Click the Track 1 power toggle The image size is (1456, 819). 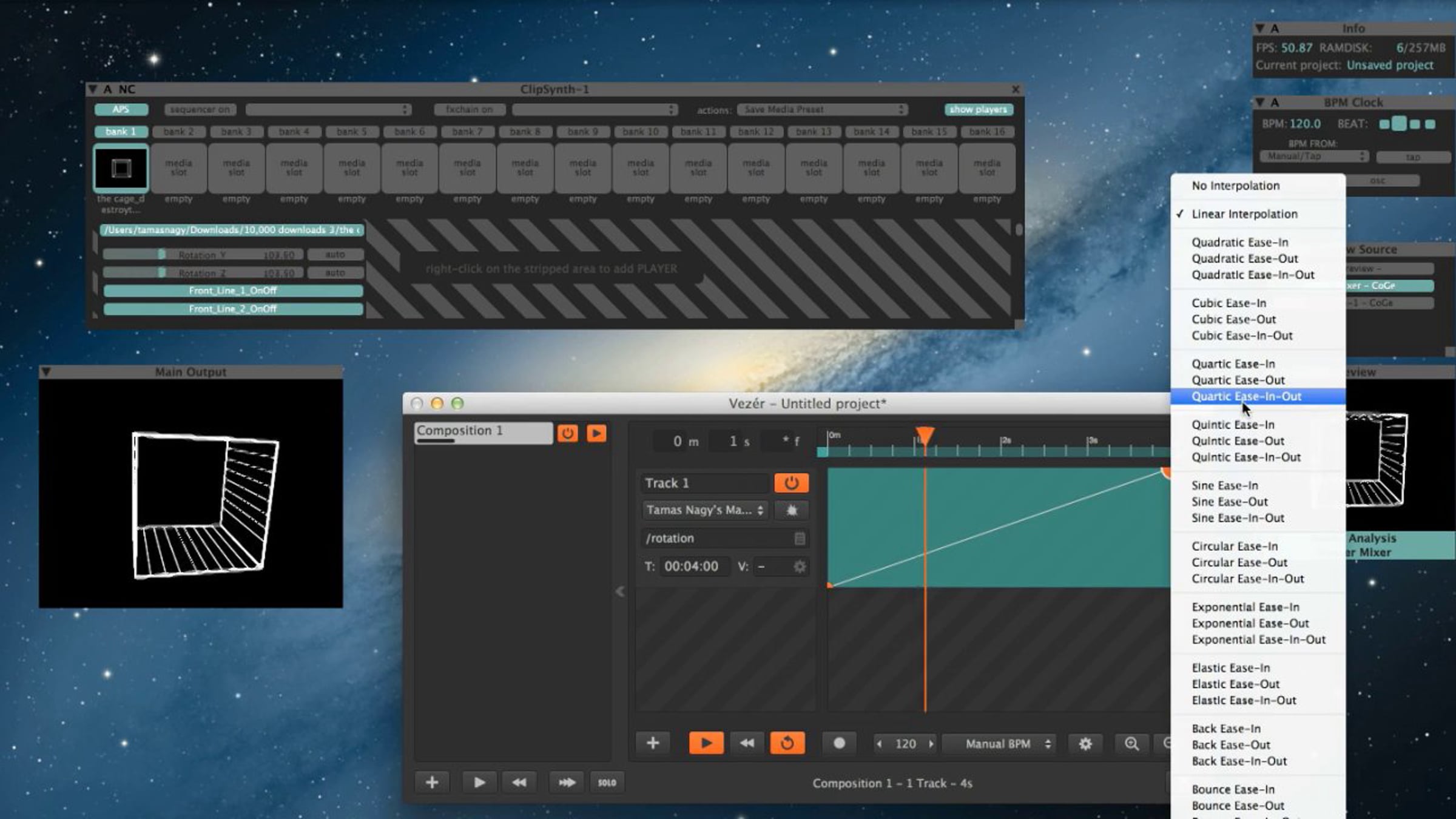[791, 483]
